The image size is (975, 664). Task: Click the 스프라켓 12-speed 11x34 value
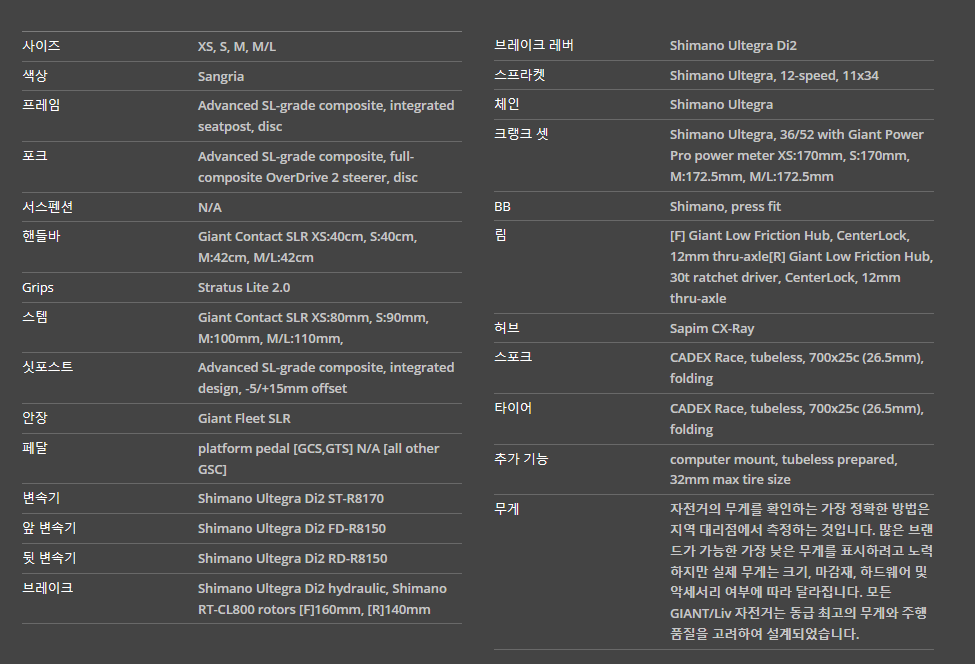(x=774, y=75)
